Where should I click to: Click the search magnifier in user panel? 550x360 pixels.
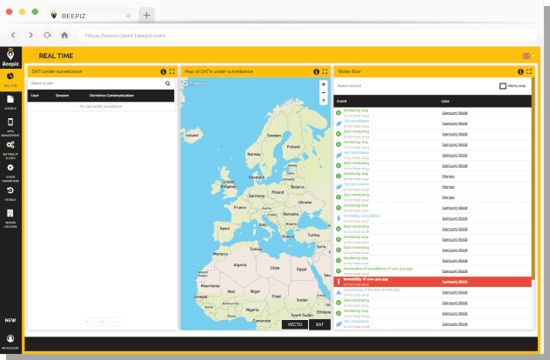(x=168, y=84)
